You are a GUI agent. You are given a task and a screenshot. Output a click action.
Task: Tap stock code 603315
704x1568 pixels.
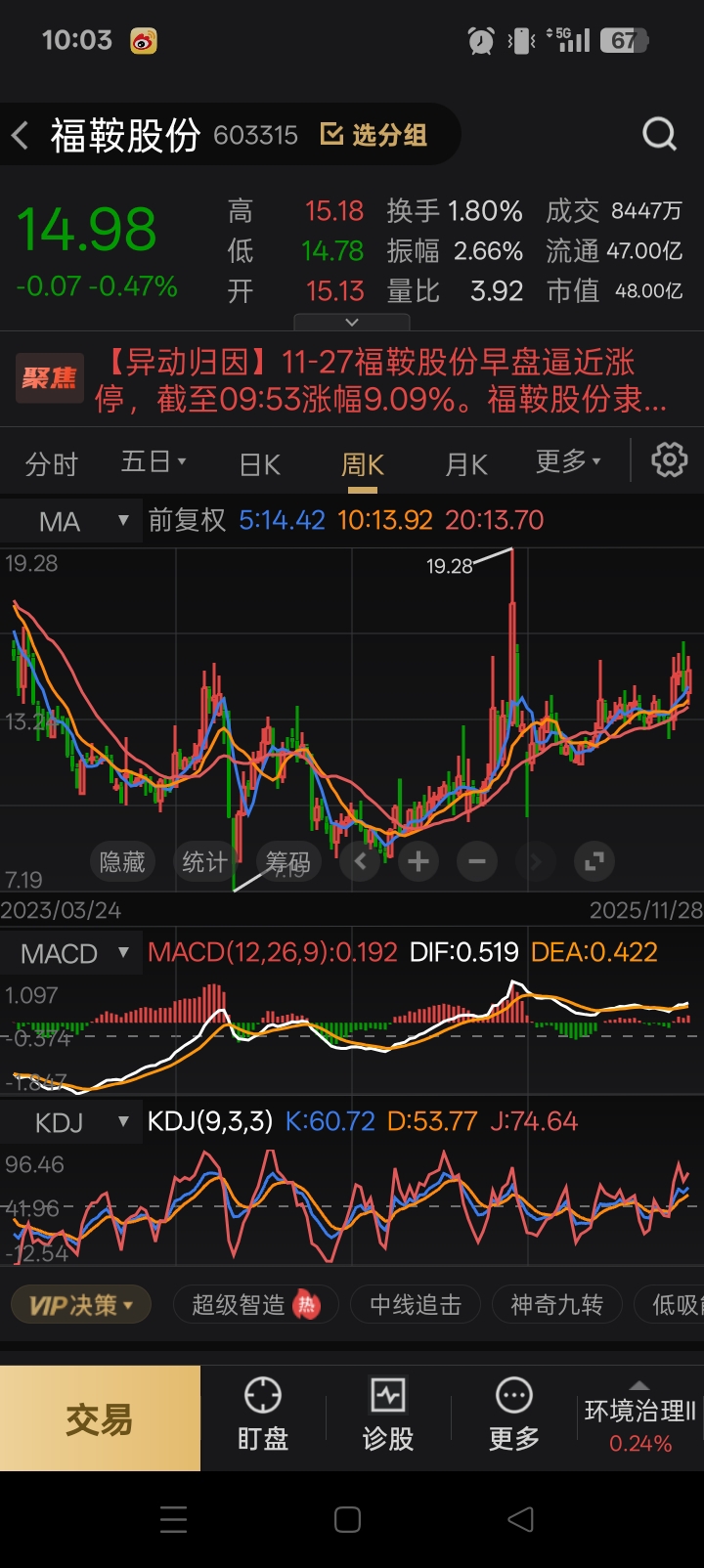(255, 135)
